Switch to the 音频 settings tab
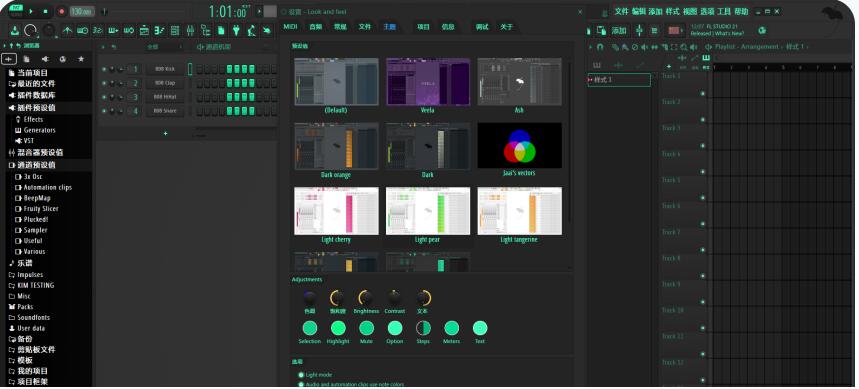Screen dimensions: 859x389 pyautogui.click(x=316, y=27)
